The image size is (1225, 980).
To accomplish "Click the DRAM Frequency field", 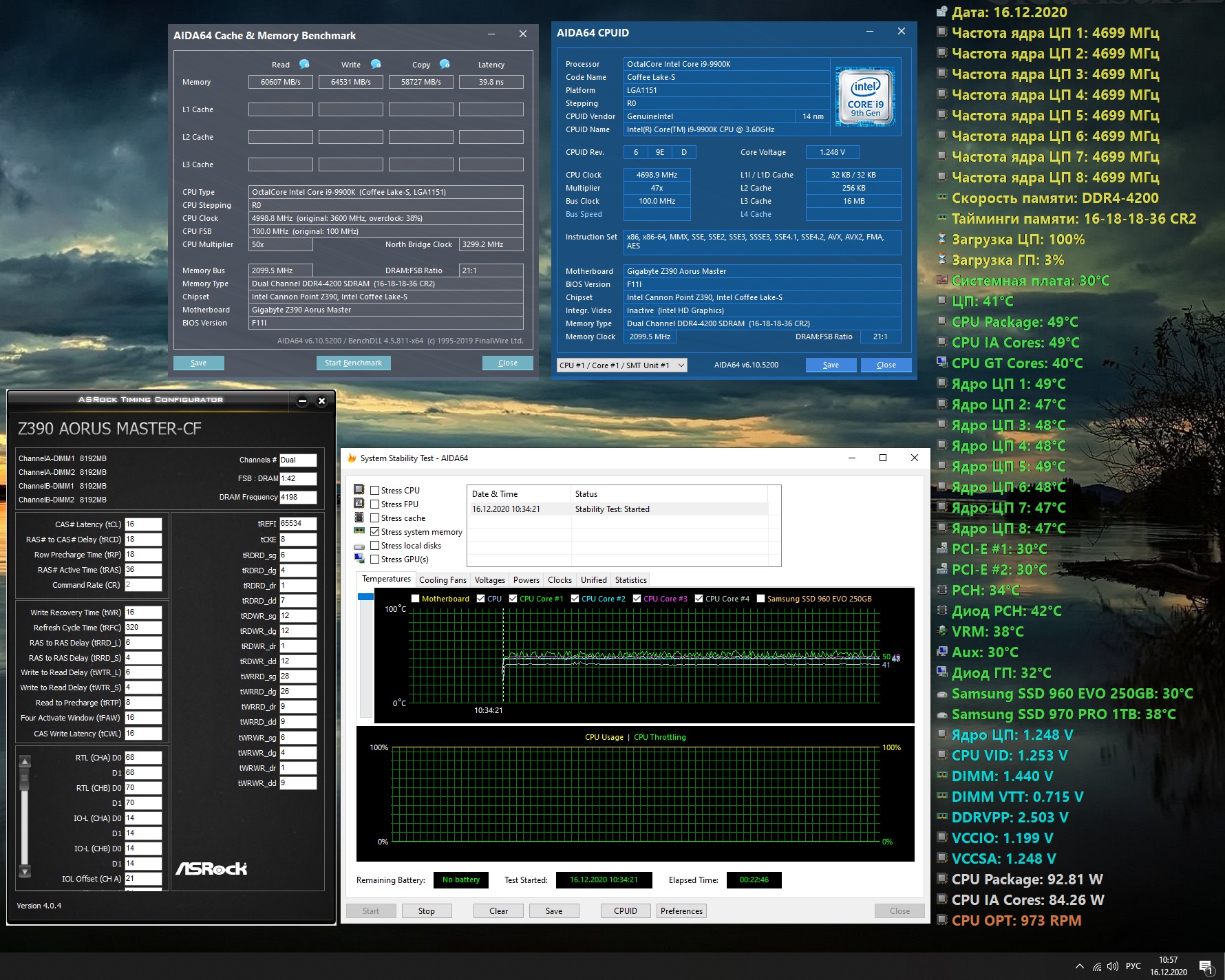I will pyautogui.click(x=298, y=497).
